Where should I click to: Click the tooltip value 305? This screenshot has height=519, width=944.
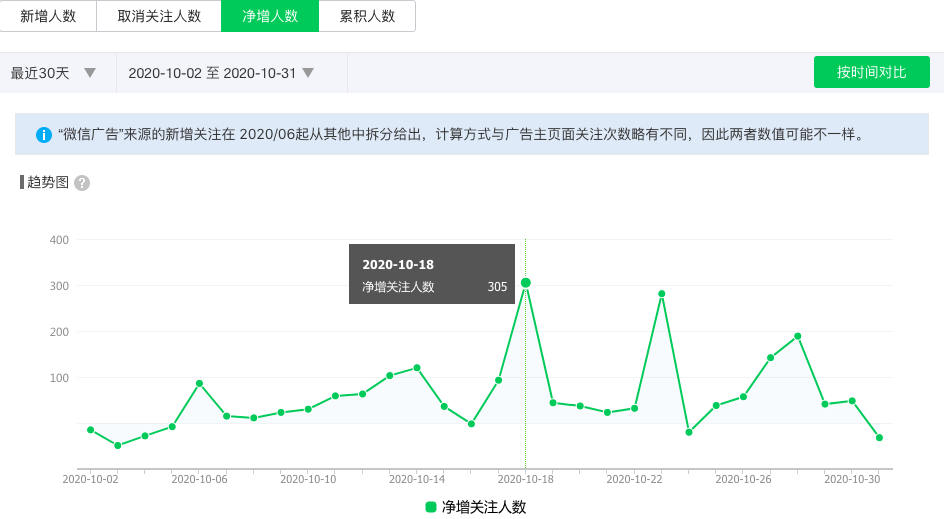497,287
